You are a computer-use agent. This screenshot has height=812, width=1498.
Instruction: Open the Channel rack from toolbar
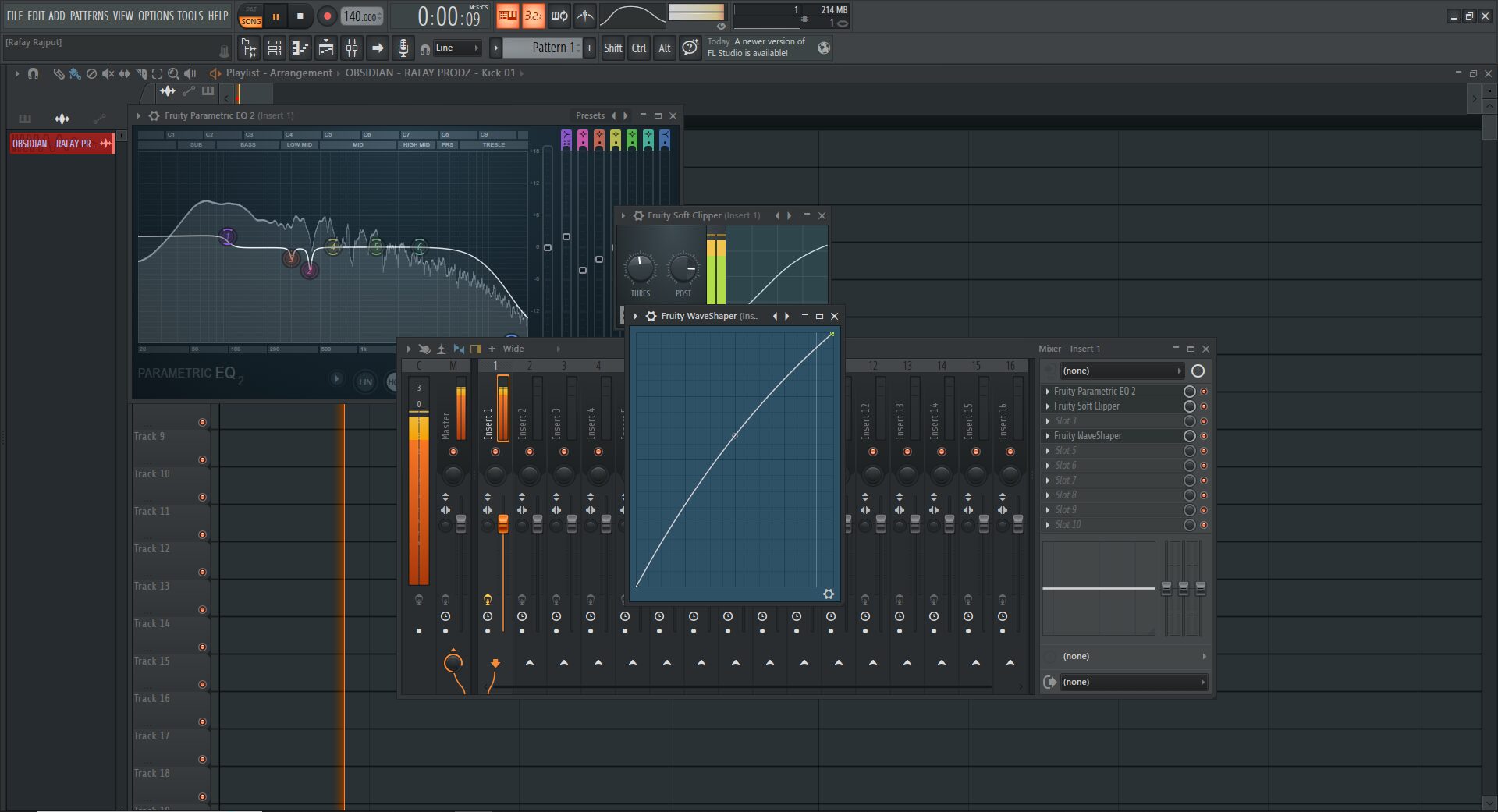pyautogui.click(x=275, y=48)
